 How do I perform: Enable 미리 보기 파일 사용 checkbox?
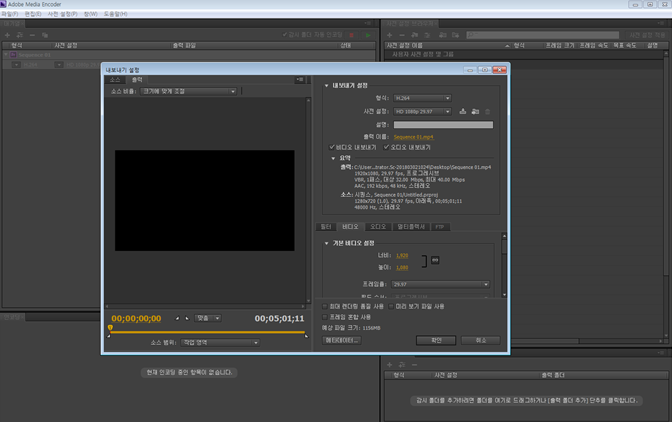391,306
